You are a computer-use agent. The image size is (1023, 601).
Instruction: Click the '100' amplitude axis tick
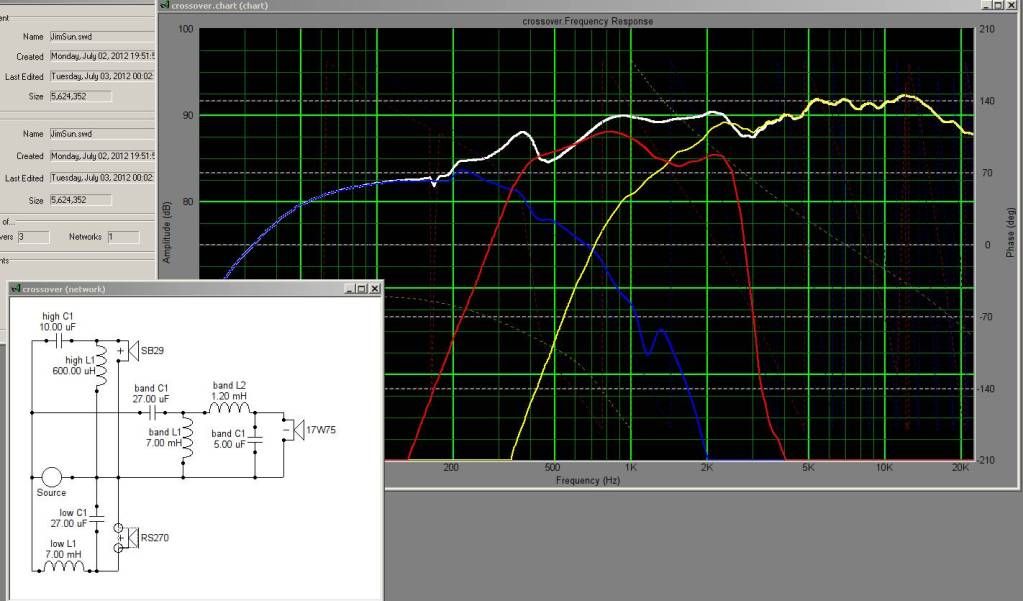tap(186, 29)
